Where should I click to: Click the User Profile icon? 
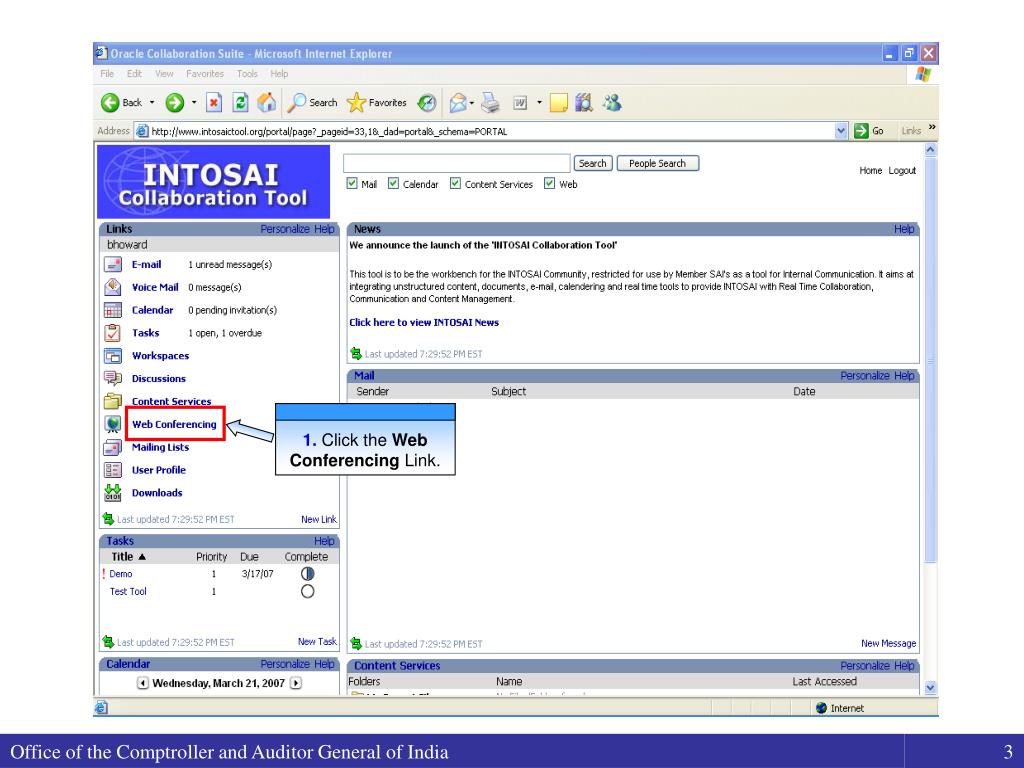coord(113,470)
